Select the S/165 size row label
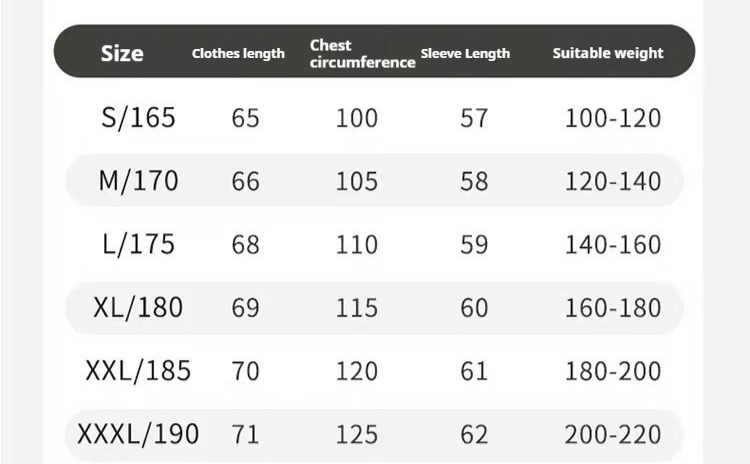 [138, 118]
